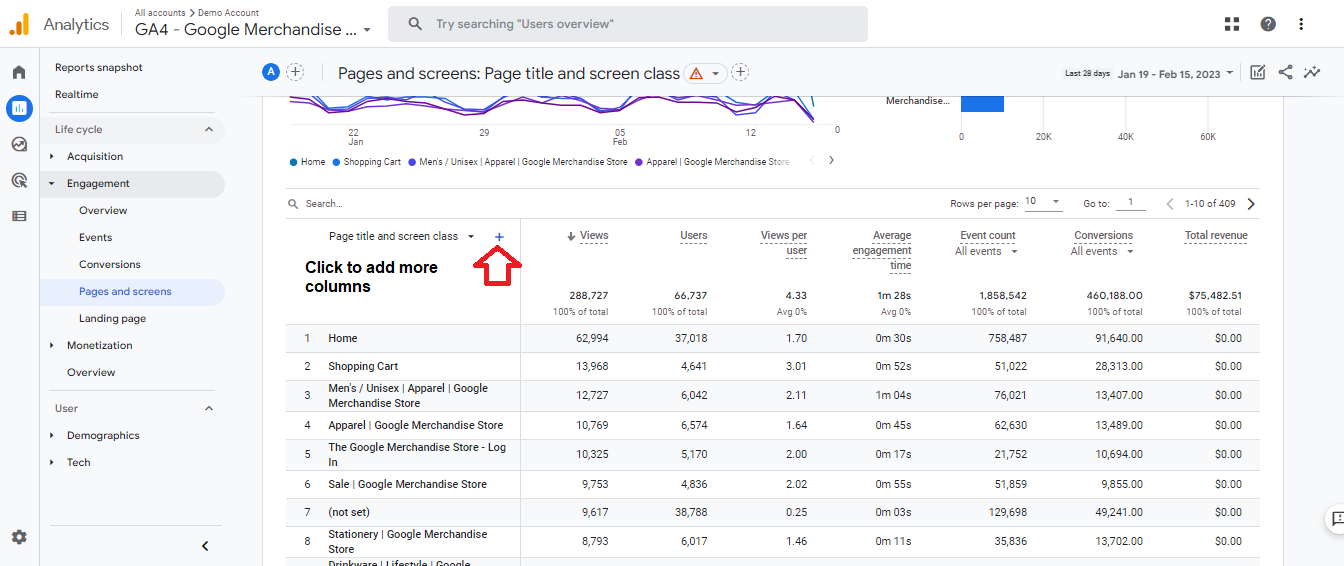The height and width of the screenshot is (566, 1344).
Task: Expand the Acquisition section
Action: 95,156
